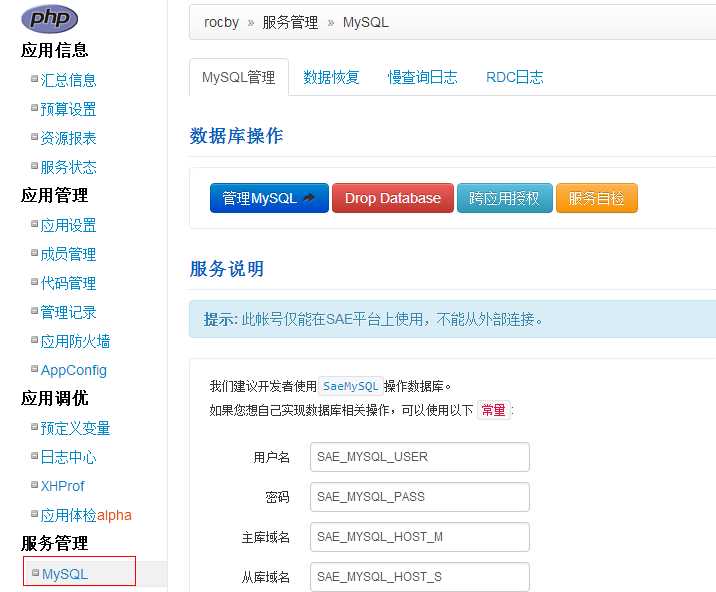Click bullet icon beside 预定义变量

coord(34,427)
